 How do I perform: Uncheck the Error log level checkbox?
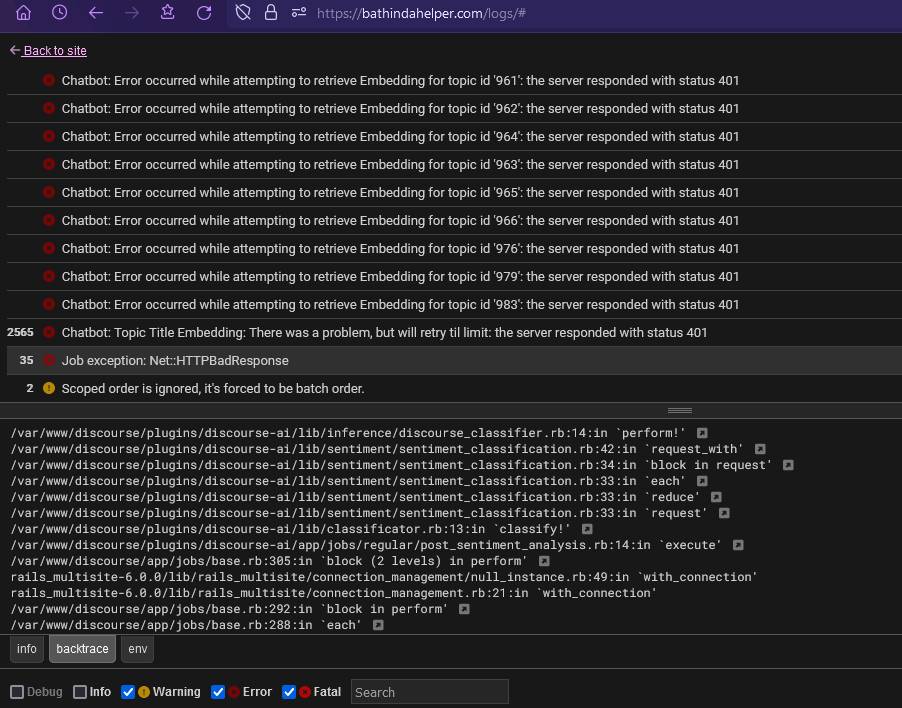click(218, 692)
